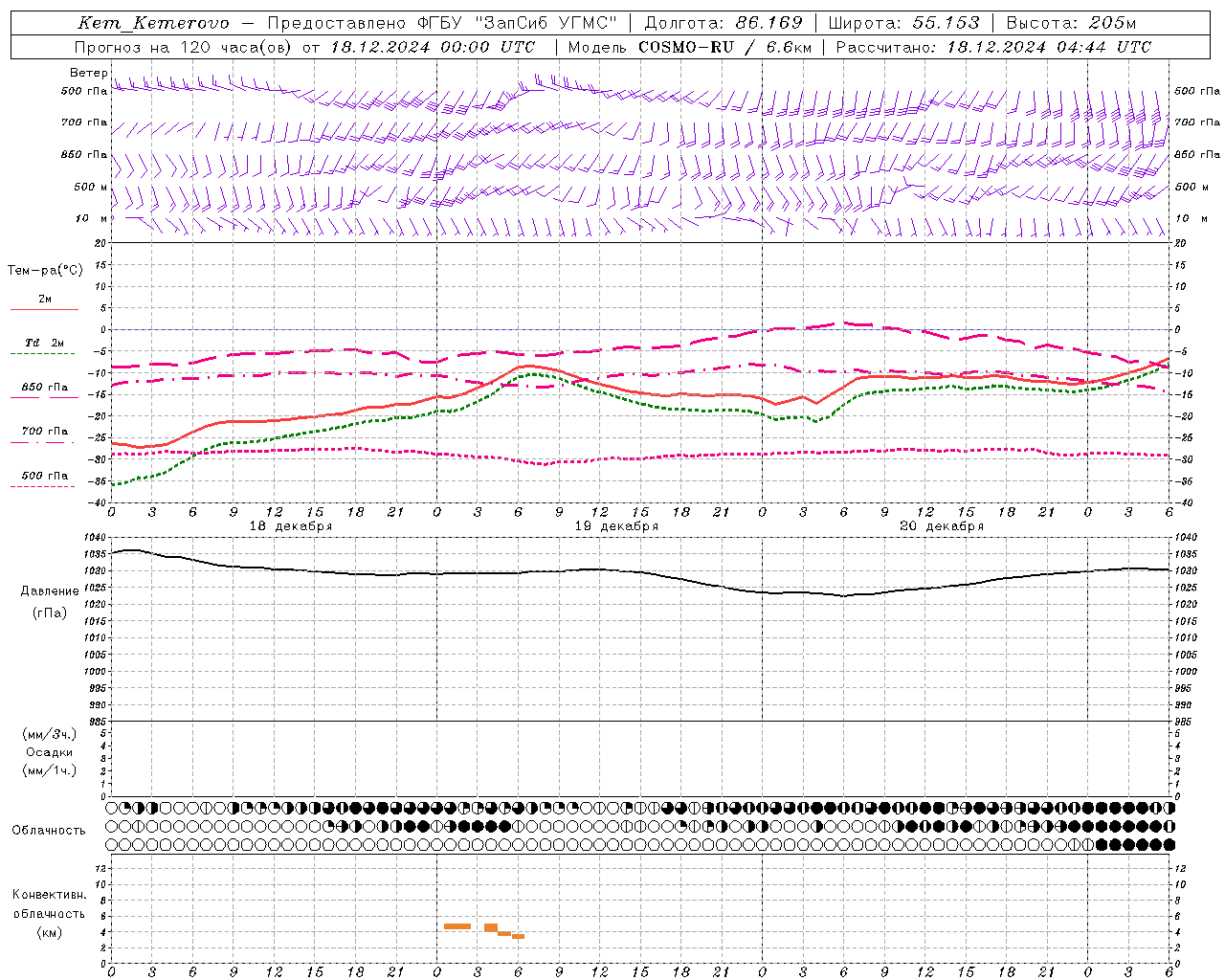Click the (мм/3ч.) precipitation unit label
Viewport: 1225px width, 980px height.
point(49,734)
